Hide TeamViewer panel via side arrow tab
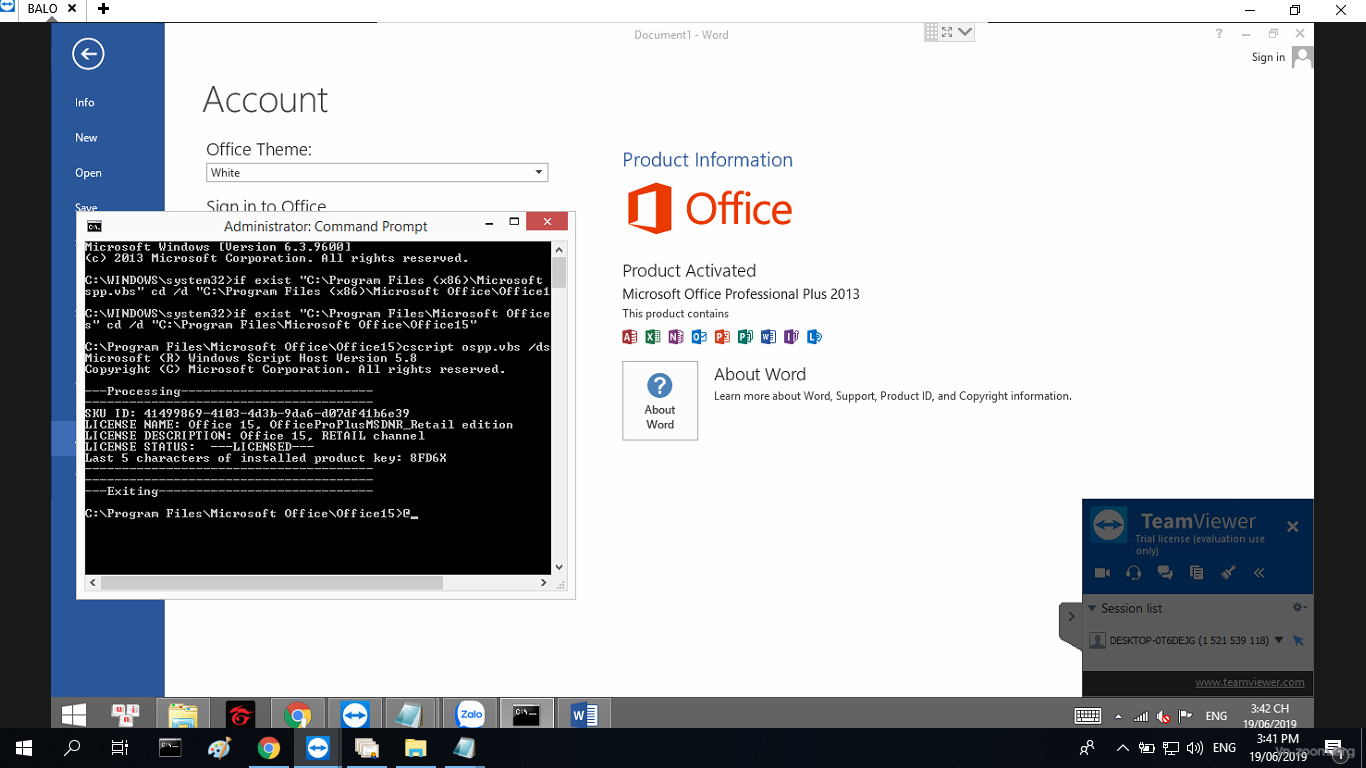The width and height of the screenshot is (1366, 768). click(1071, 617)
